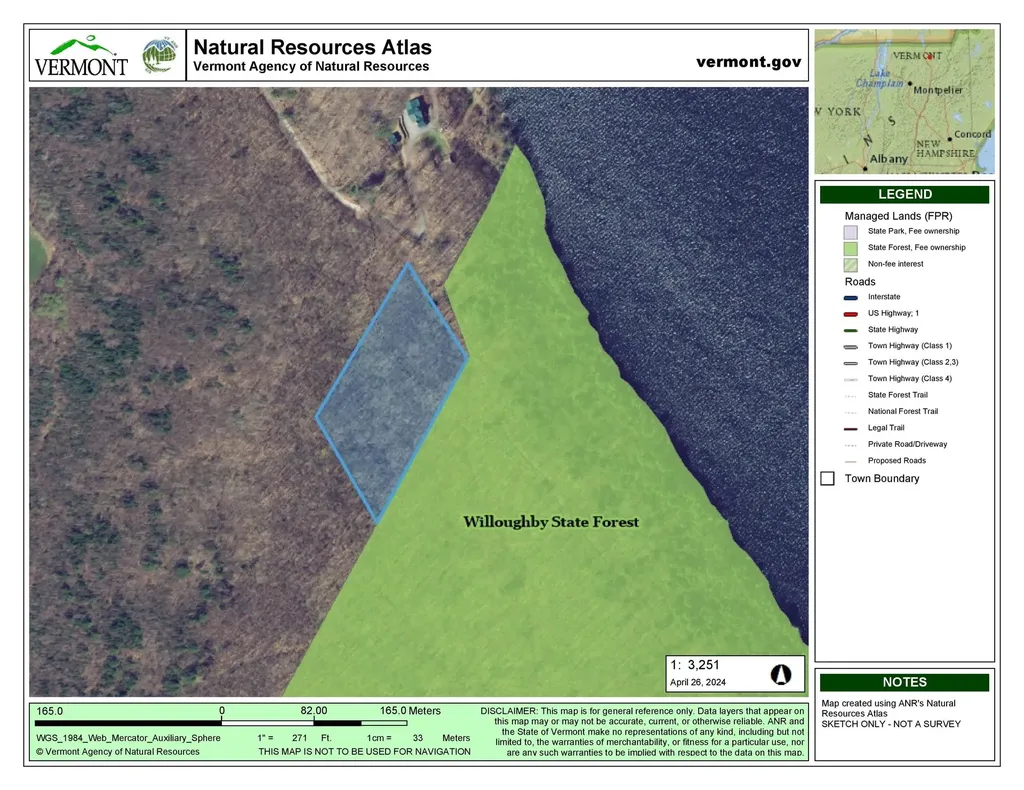Click the Legal Trail line symbol
The width and height of the screenshot is (1024, 790).
(x=850, y=428)
